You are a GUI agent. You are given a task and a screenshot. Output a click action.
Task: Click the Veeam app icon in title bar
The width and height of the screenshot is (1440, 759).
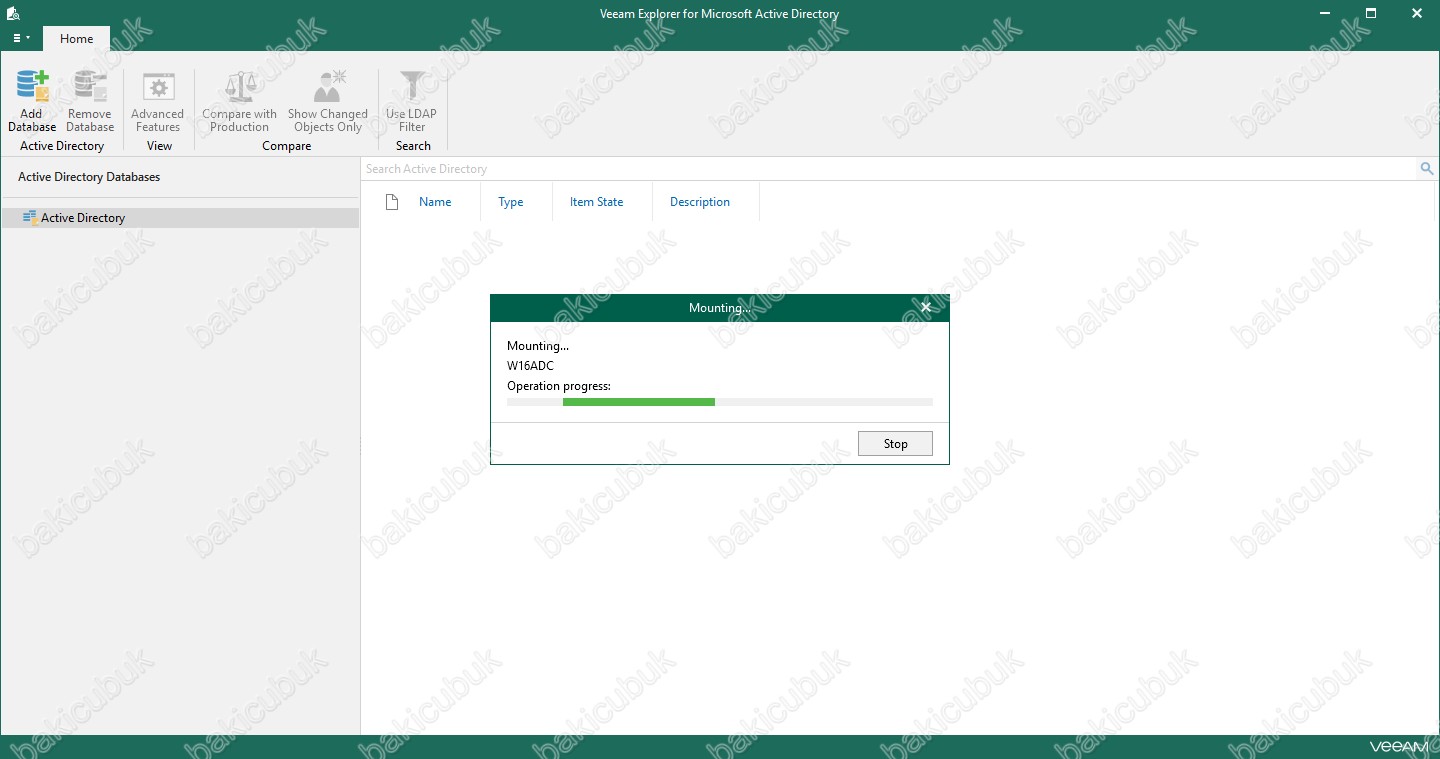click(14, 14)
